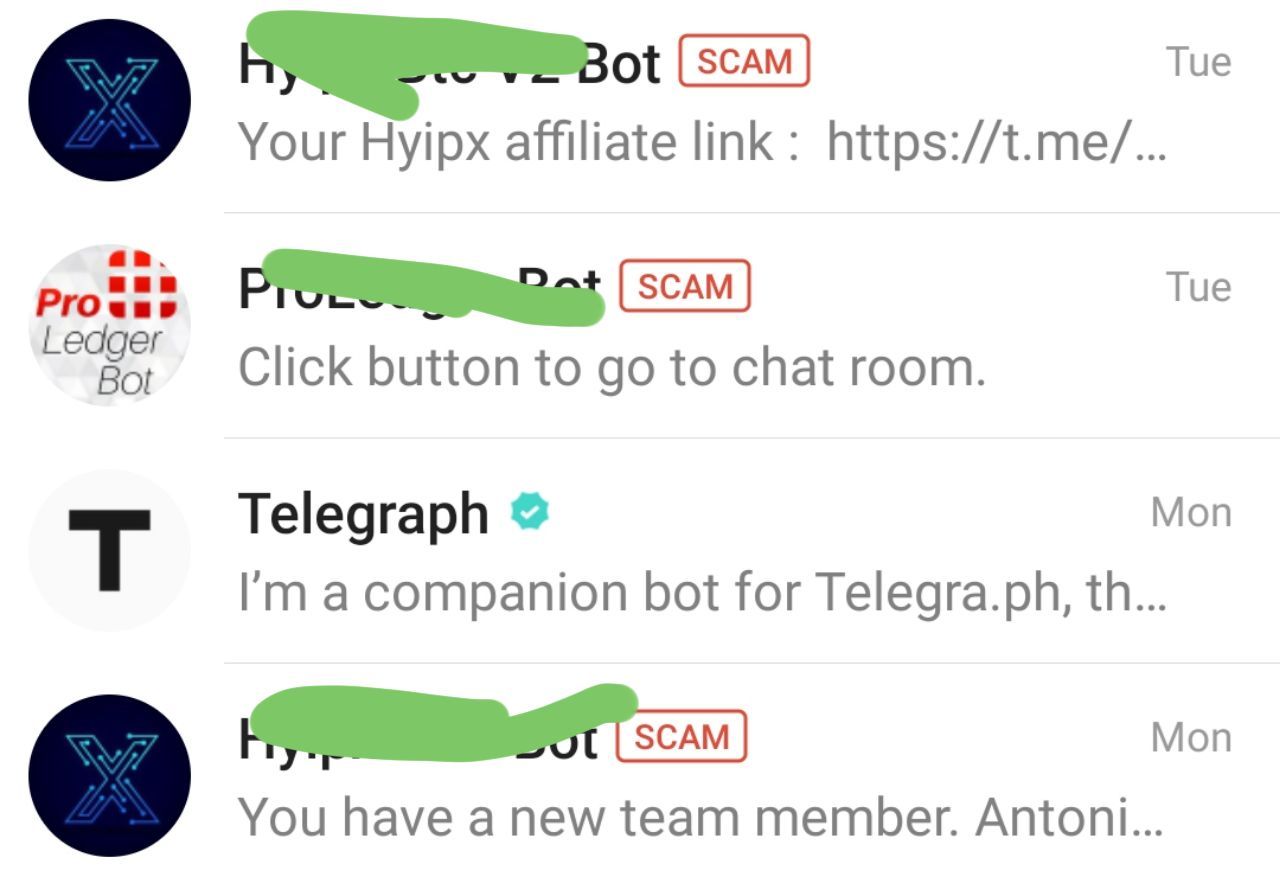The height and width of the screenshot is (870, 1280).
Task: Select the redacted name in ProLedger chat row
Action: click(x=421, y=287)
